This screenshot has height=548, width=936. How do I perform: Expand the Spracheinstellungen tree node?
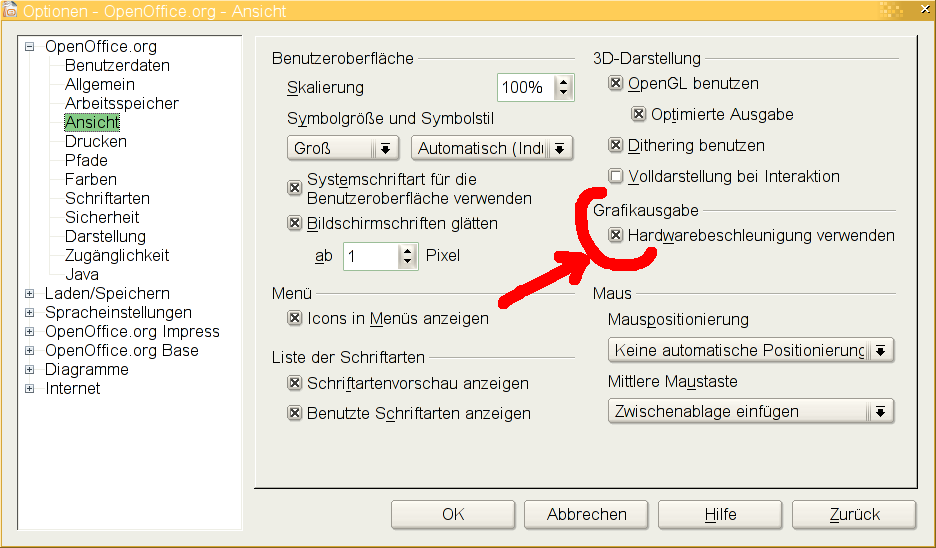pos(30,313)
